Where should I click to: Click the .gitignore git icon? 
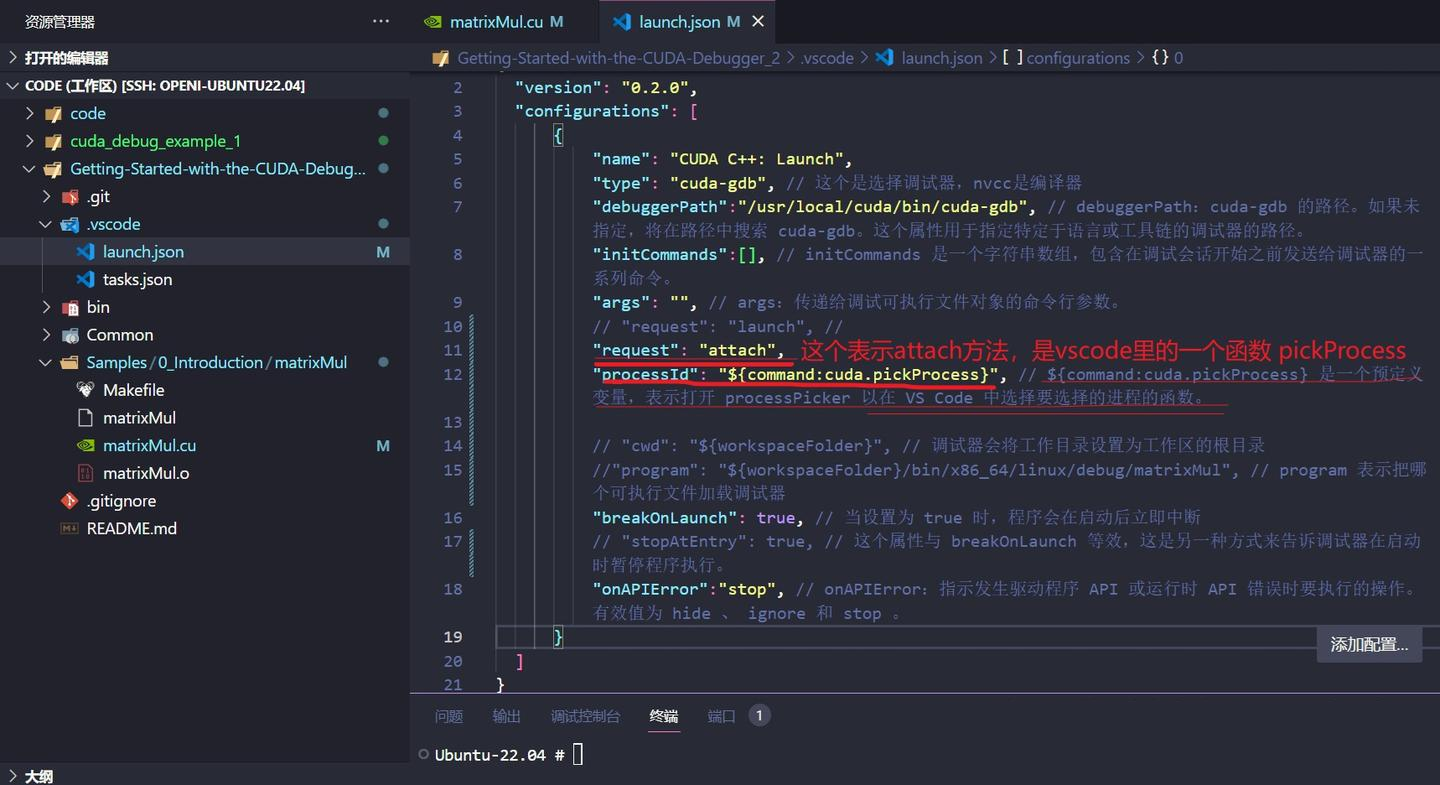(70, 501)
